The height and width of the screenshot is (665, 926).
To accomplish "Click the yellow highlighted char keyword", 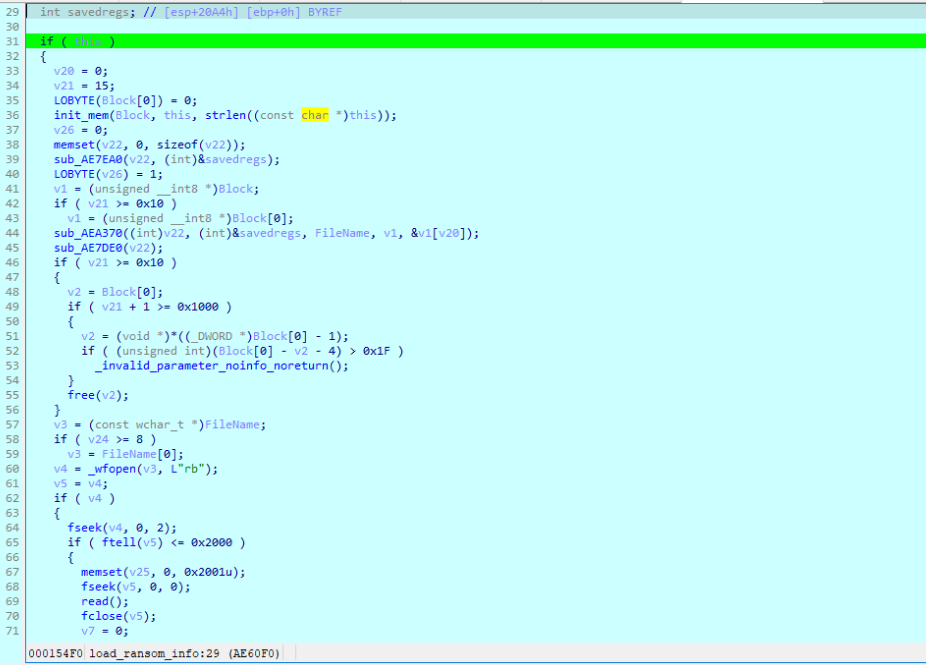I will click(315, 115).
